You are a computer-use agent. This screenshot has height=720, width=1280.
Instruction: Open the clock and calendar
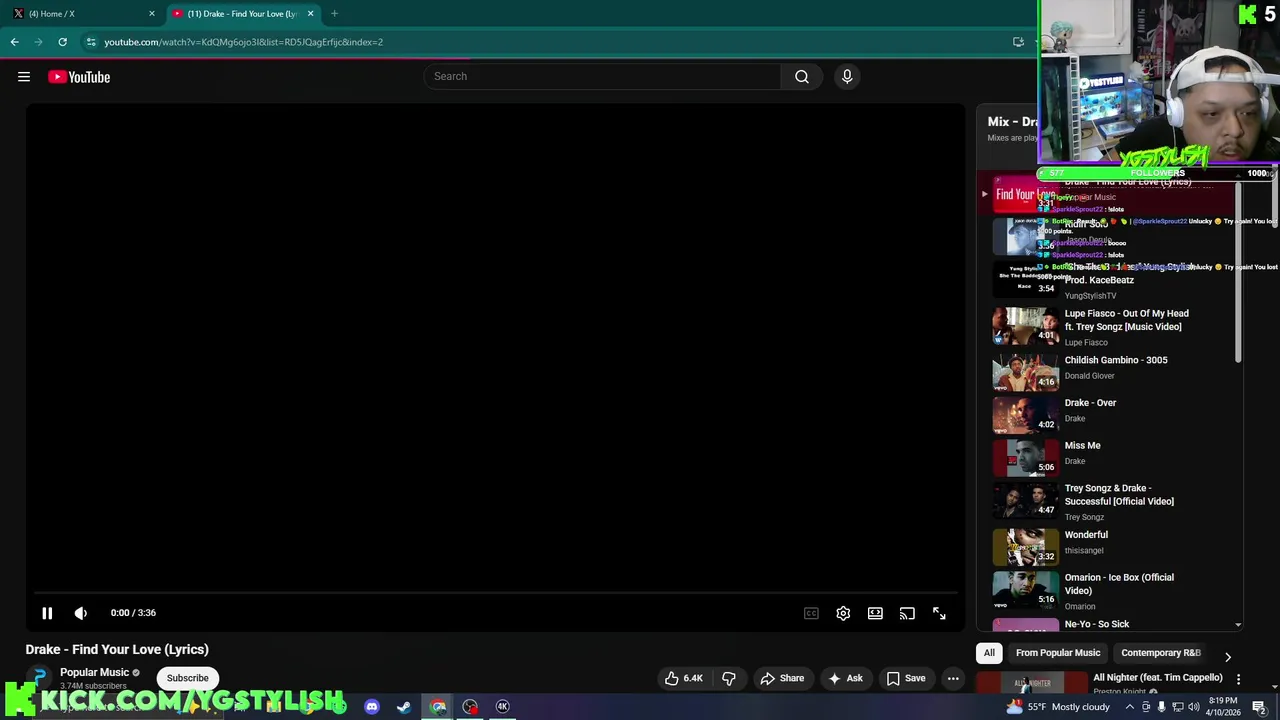click(1224, 707)
